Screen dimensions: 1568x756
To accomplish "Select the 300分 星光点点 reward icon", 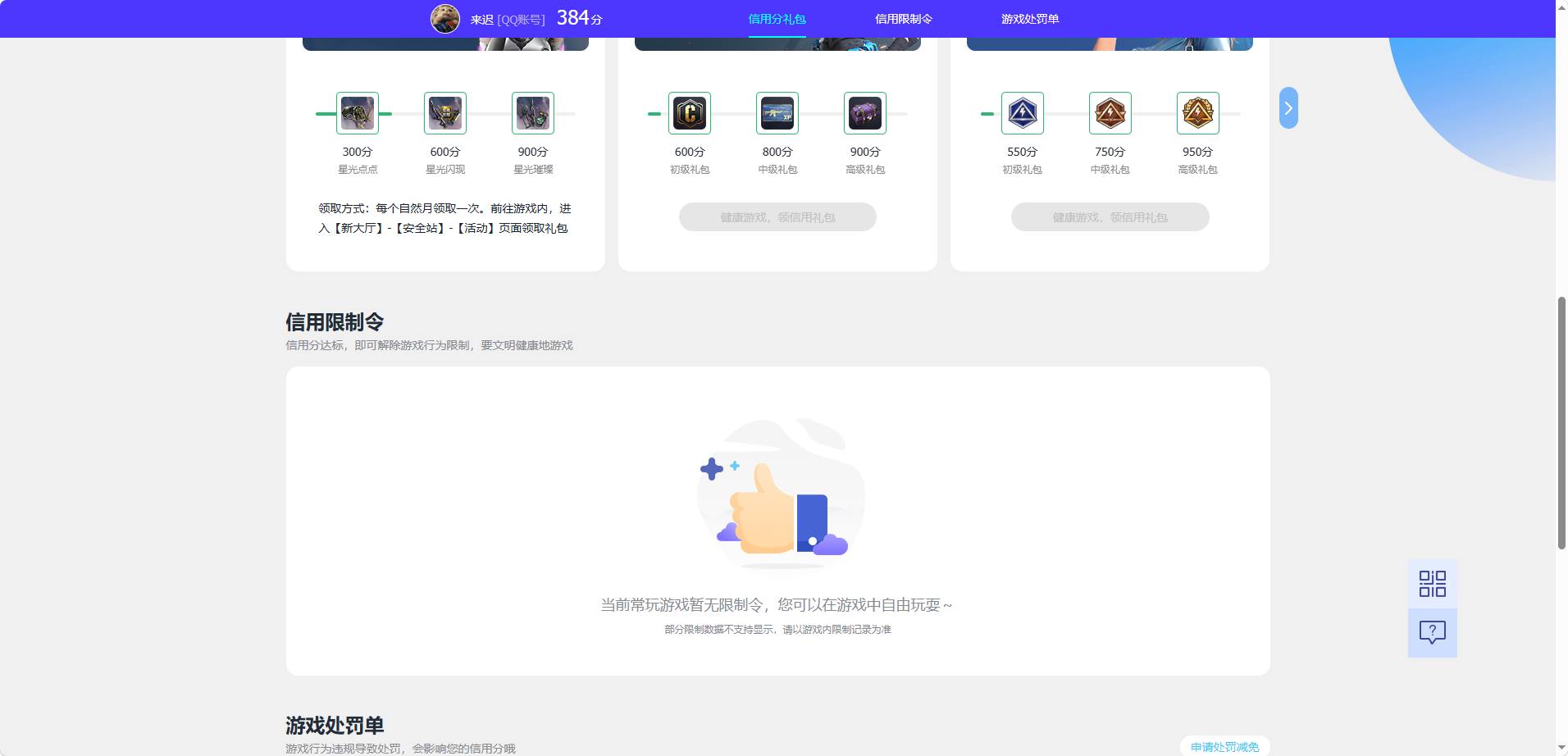I will coord(358,113).
